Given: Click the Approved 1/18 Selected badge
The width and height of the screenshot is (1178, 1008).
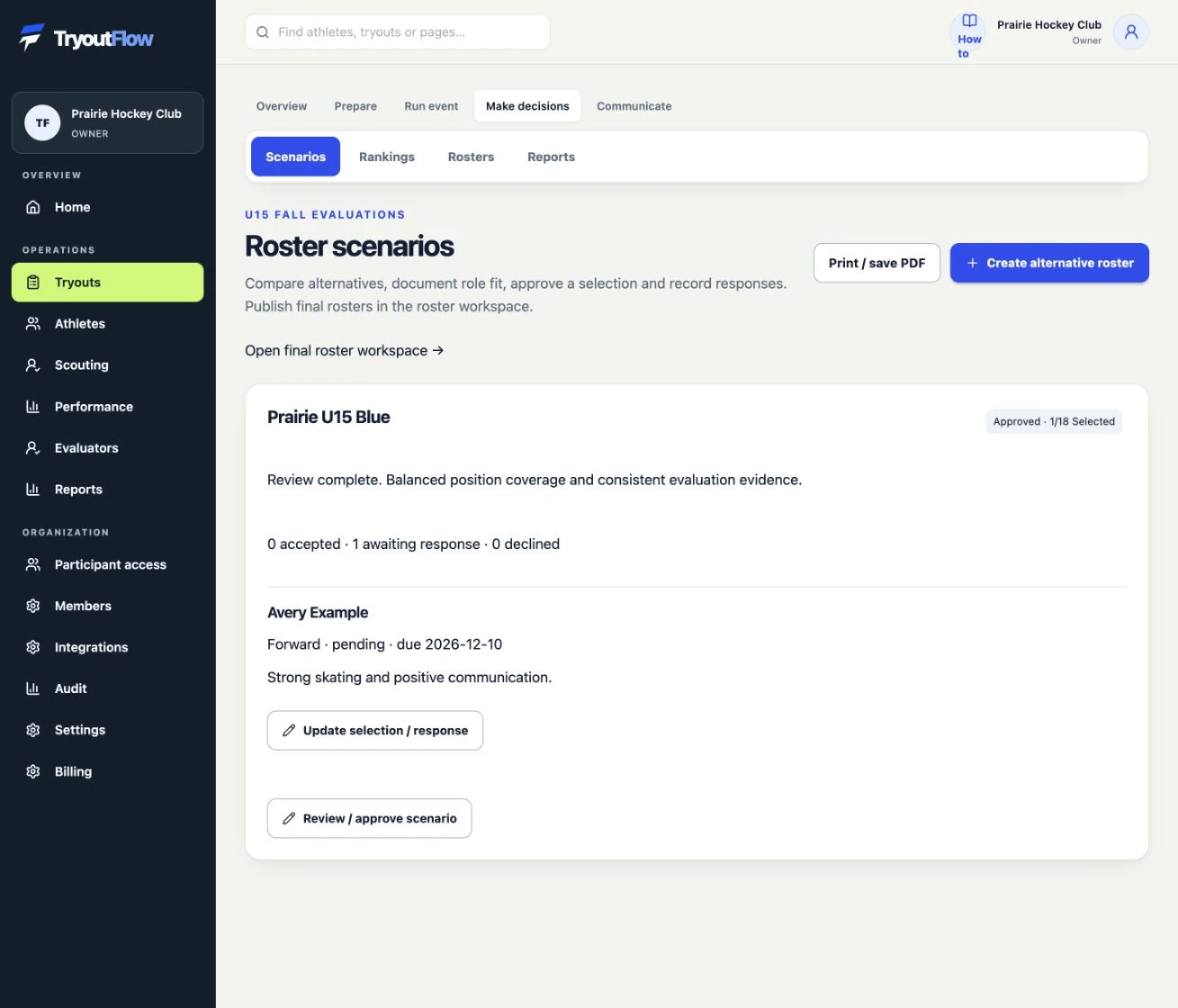Looking at the screenshot, I should click(x=1054, y=421).
